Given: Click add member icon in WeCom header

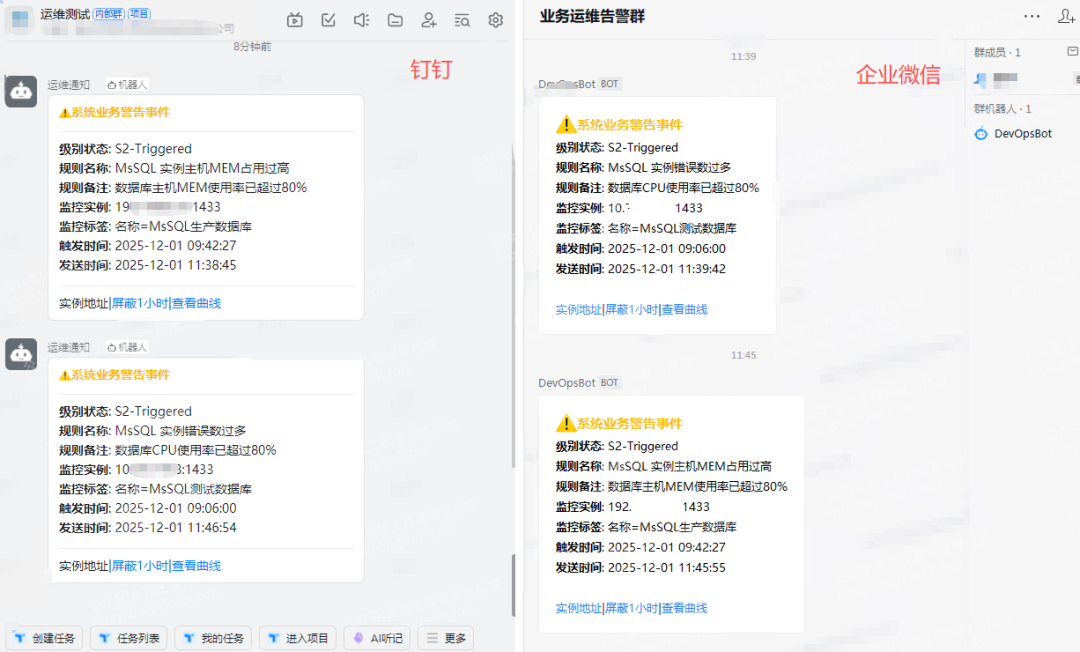Looking at the screenshot, I should [1066, 17].
